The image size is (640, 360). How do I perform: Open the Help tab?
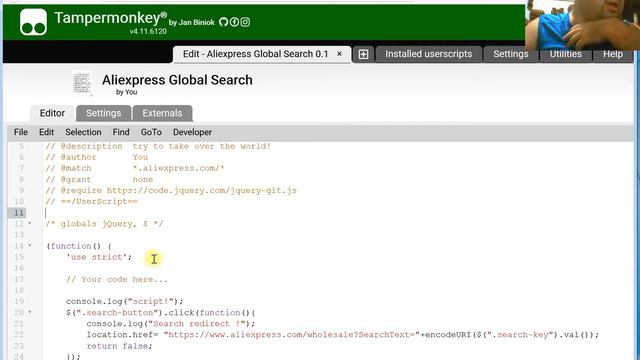tap(613, 54)
